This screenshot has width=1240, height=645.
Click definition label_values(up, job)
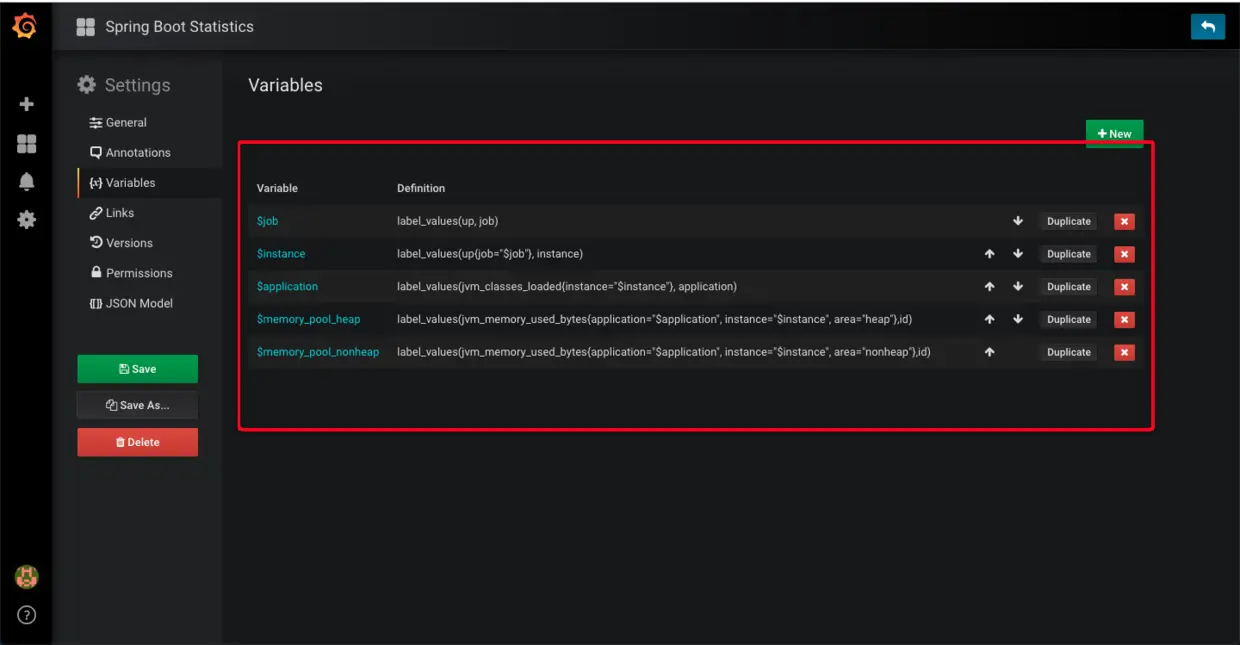(447, 221)
